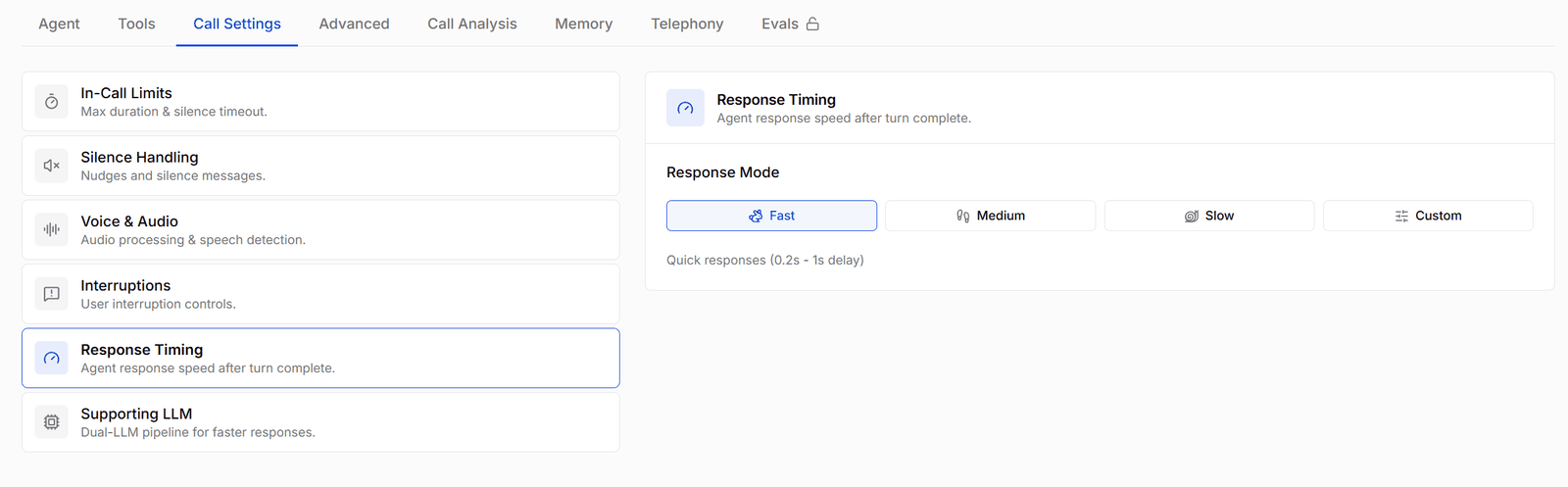Click the Supporting LLM chip icon
This screenshot has width=1568, height=487.
(52, 422)
